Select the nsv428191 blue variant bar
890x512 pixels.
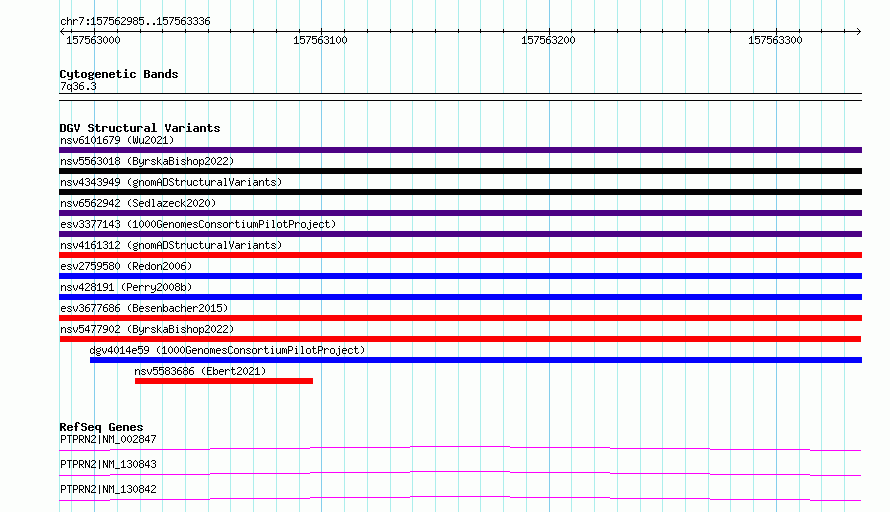460,297
